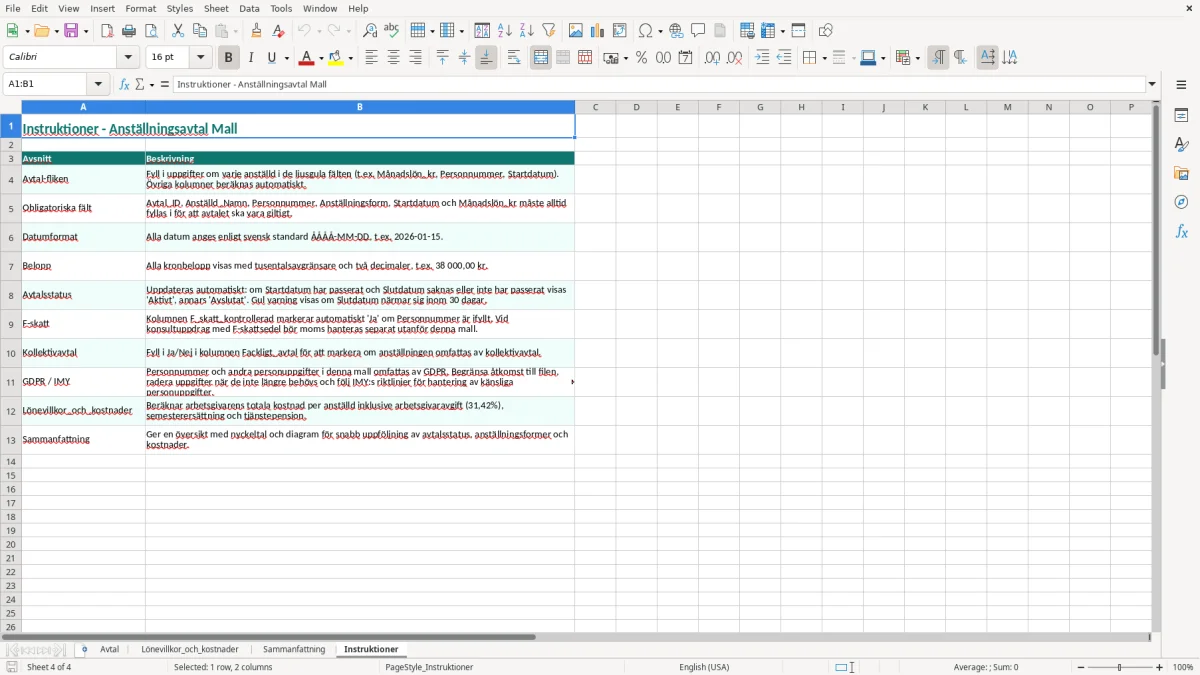Viewport: 1200px width, 675px height.
Task: Click the Format as Percent icon
Action: [x=642, y=58]
